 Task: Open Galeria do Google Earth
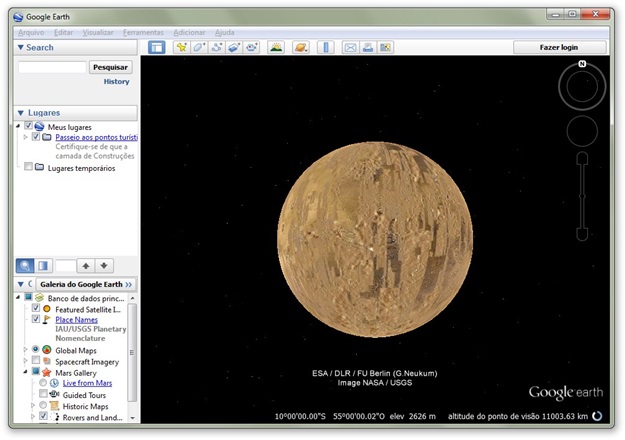tap(86, 284)
